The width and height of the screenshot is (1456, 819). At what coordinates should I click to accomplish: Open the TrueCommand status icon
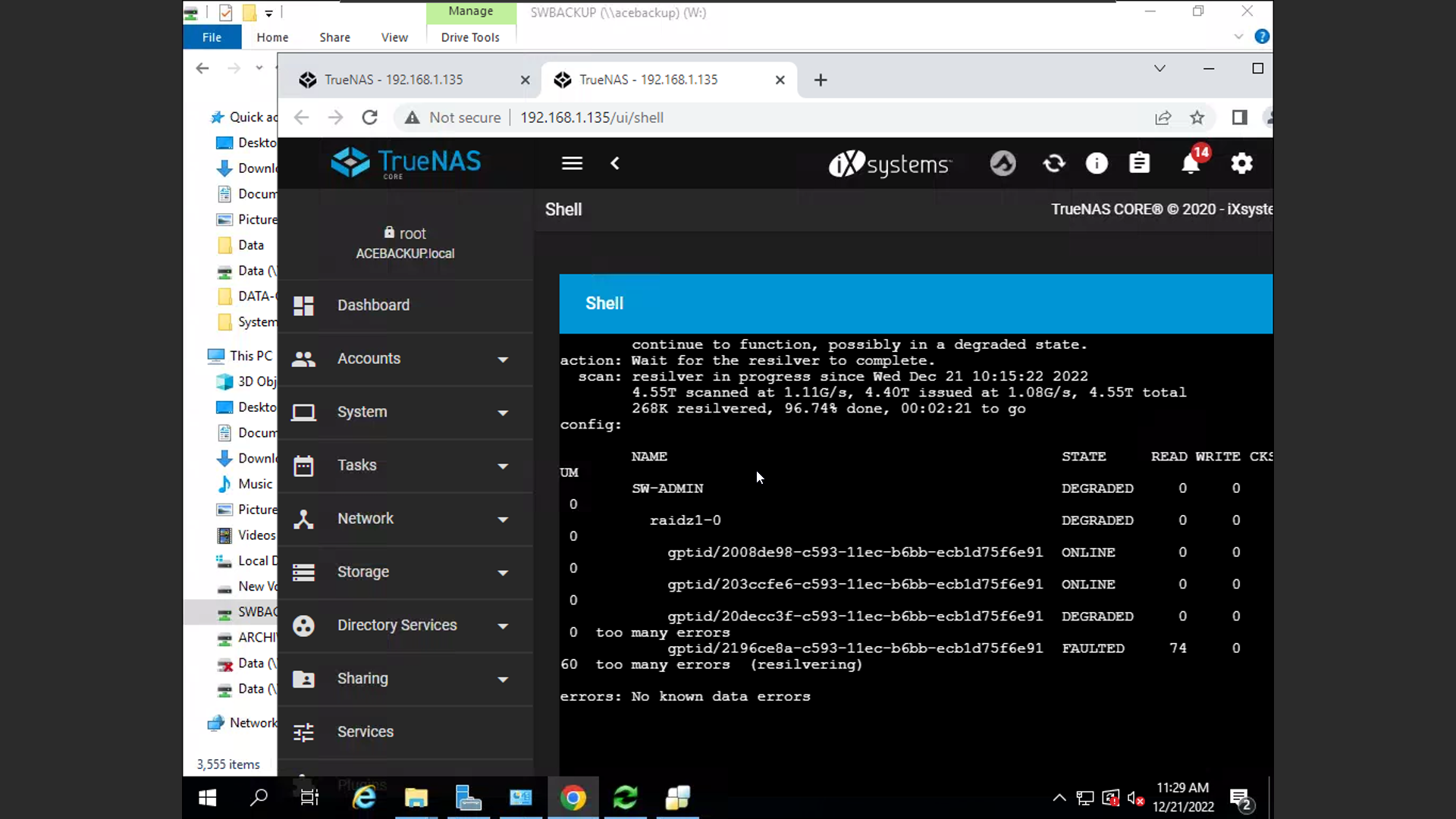1003,163
